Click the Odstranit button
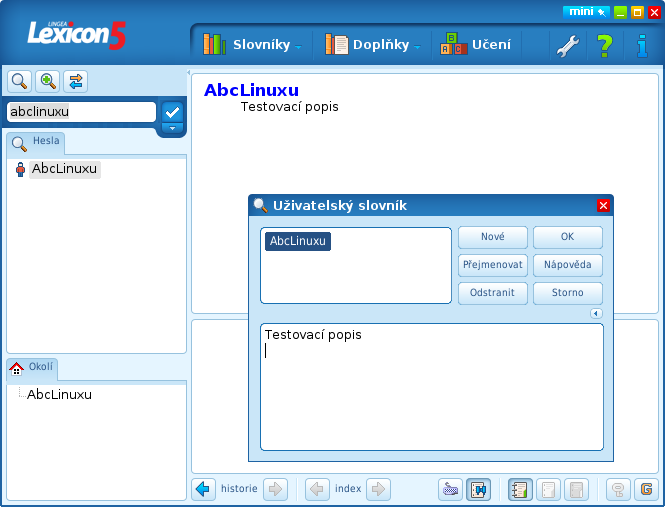Image resolution: width=665 pixels, height=507 pixels. [x=493, y=293]
